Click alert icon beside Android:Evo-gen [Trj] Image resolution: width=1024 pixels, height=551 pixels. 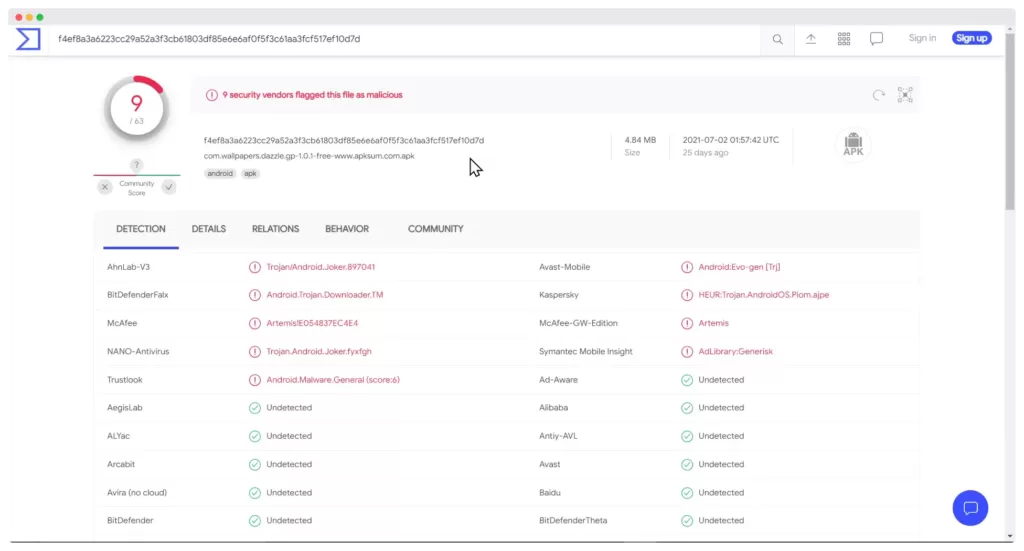pyautogui.click(x=687, y=267)
